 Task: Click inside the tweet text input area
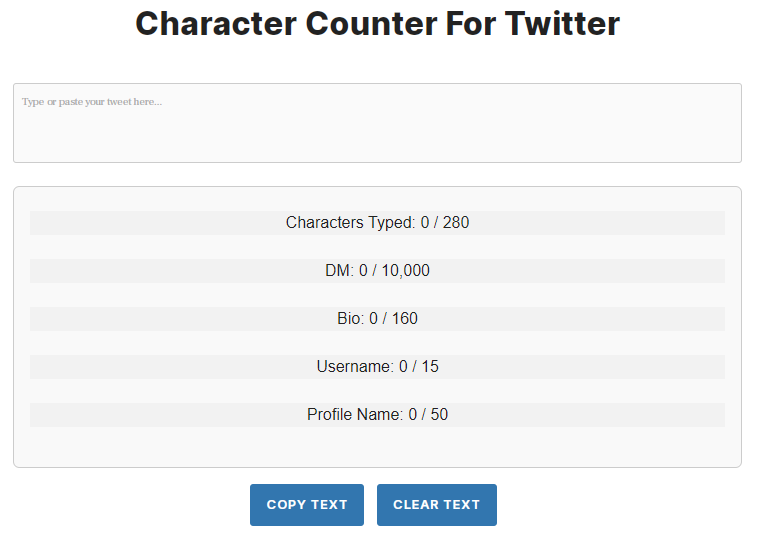pos(377,123)
